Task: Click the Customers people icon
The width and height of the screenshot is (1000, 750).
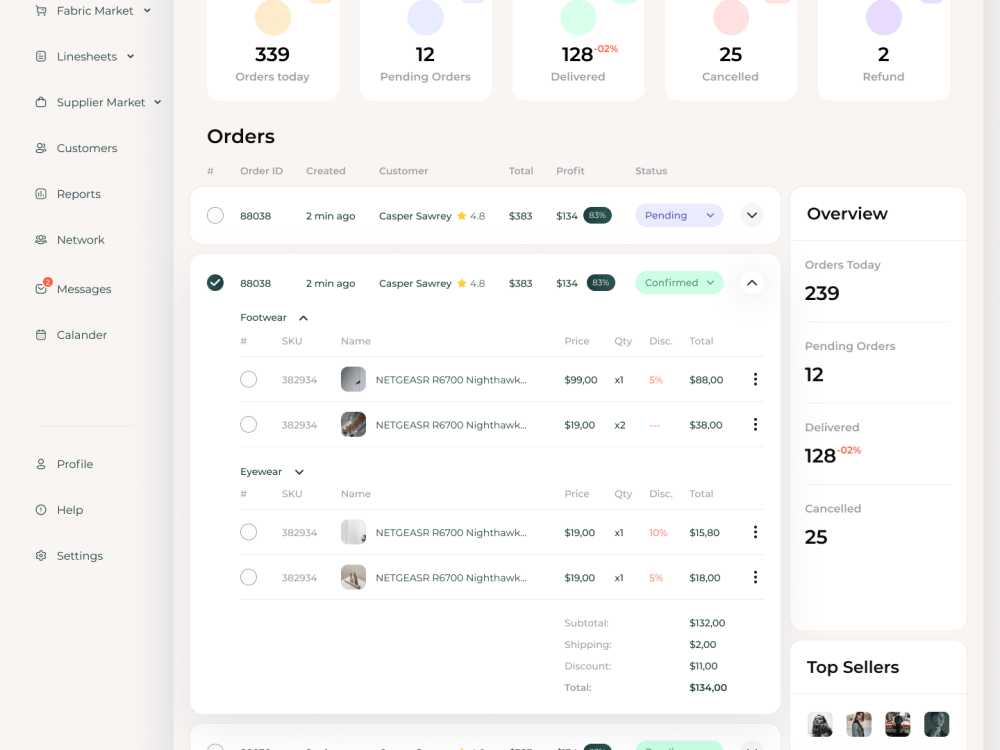Action: click(x=41, y=149)
